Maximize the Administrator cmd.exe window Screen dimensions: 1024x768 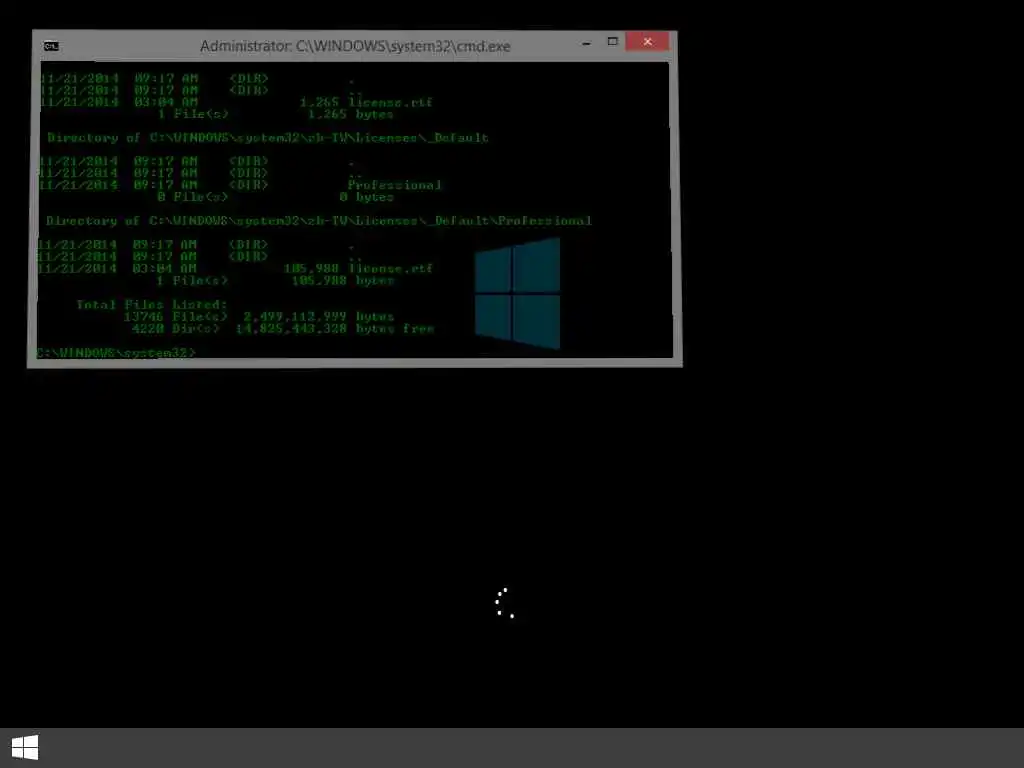[613, 42]
